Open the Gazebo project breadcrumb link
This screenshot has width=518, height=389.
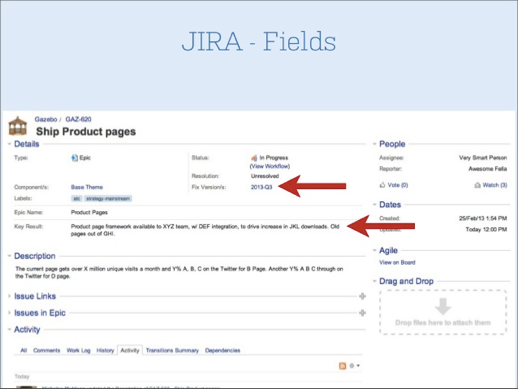[46, 119]
